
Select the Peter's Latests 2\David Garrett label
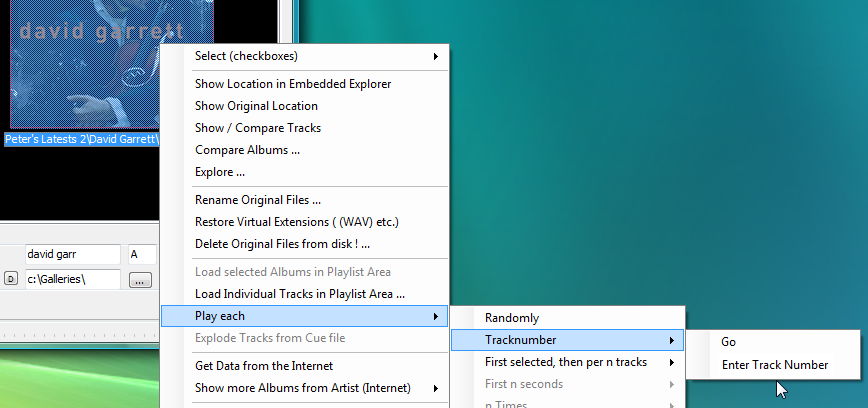pyautogui.click(x=82, y=140)
